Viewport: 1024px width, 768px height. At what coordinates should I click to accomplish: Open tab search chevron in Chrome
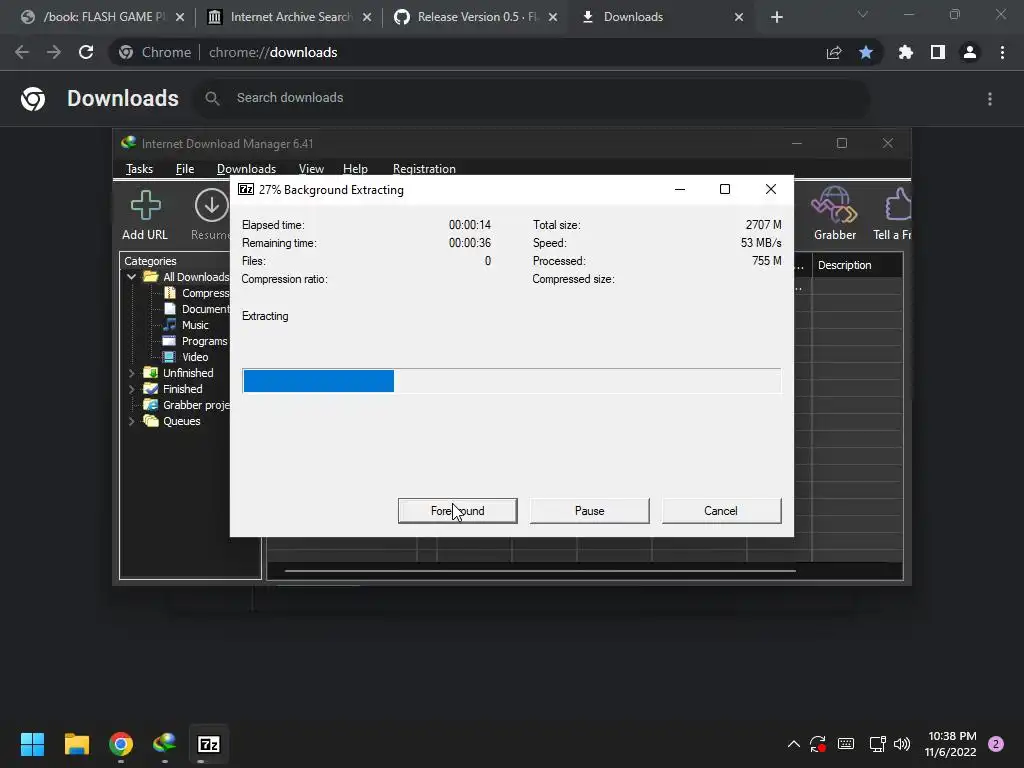[x=863, y=14]
